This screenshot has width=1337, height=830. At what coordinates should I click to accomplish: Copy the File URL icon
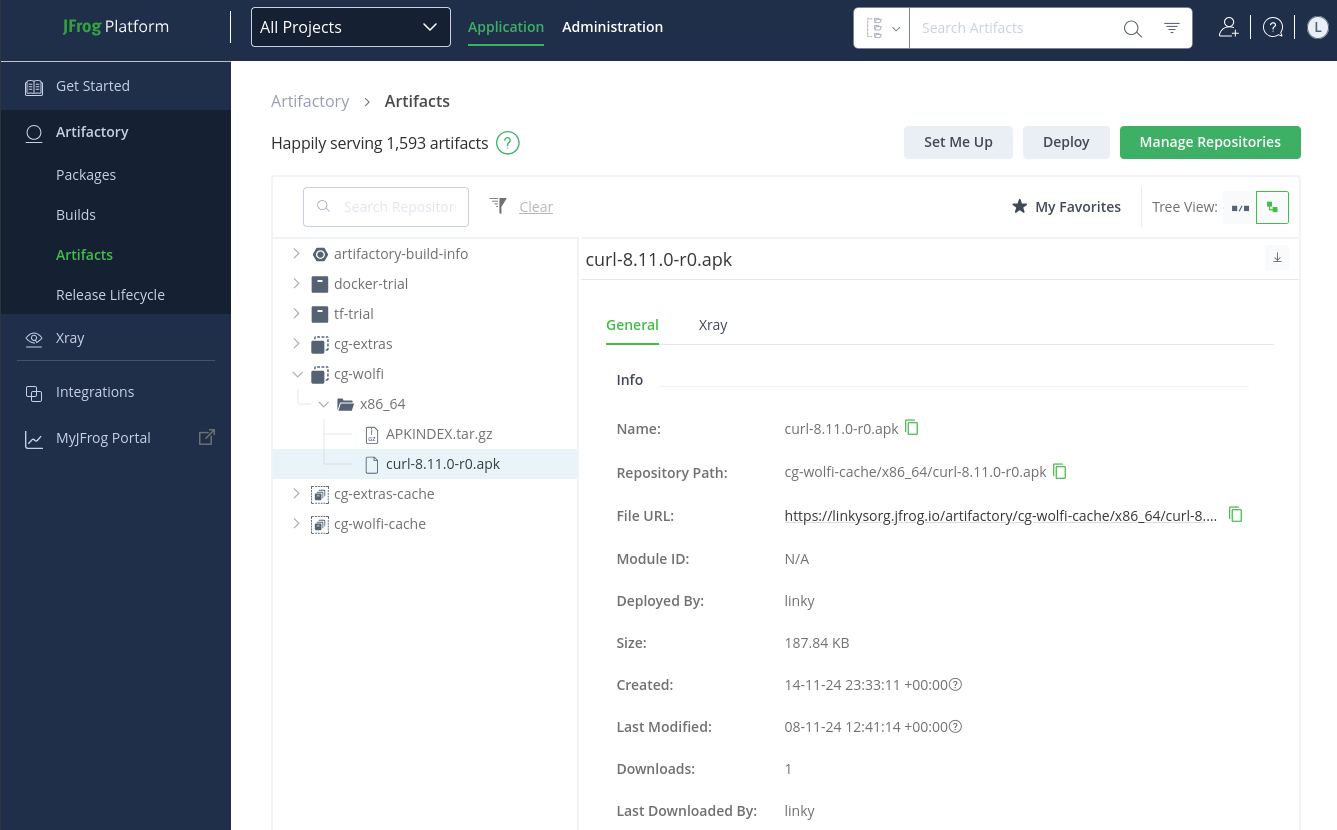(1235, 515)
